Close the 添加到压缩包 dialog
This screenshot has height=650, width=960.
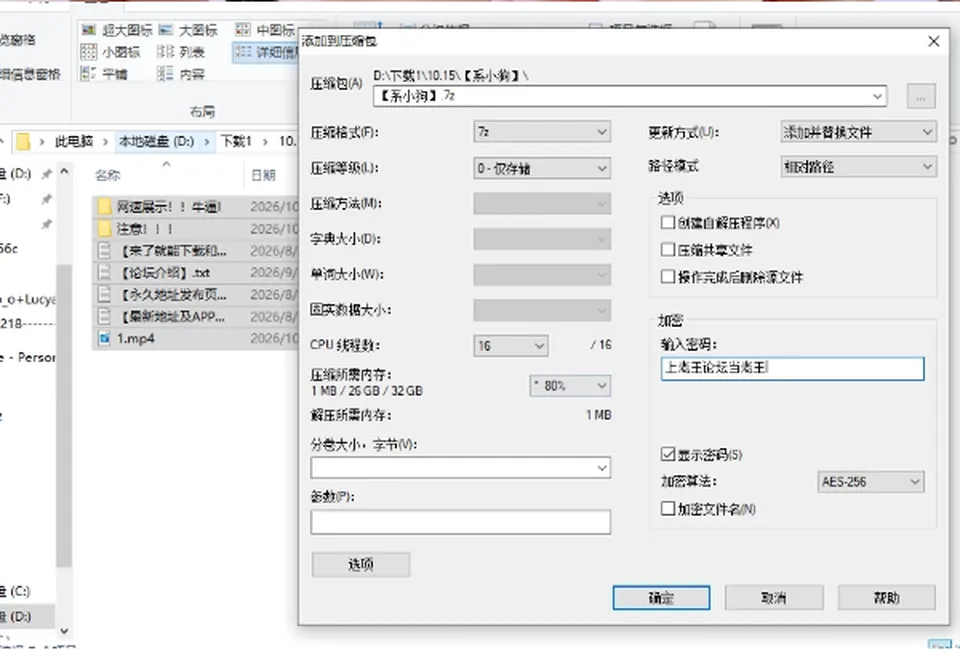(x=934, y=41)
